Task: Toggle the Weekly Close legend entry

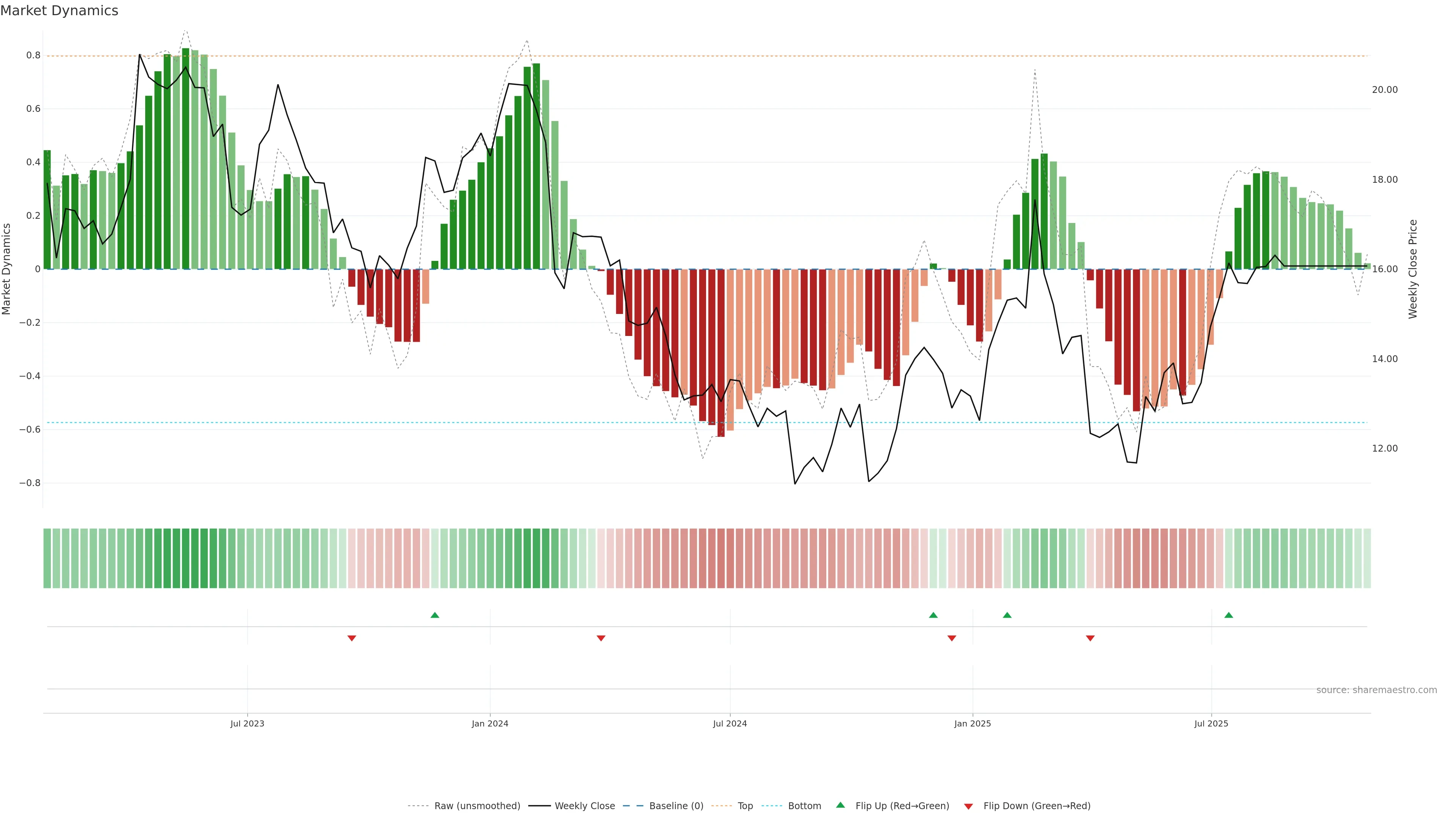Action: click(x=584, y=806)
